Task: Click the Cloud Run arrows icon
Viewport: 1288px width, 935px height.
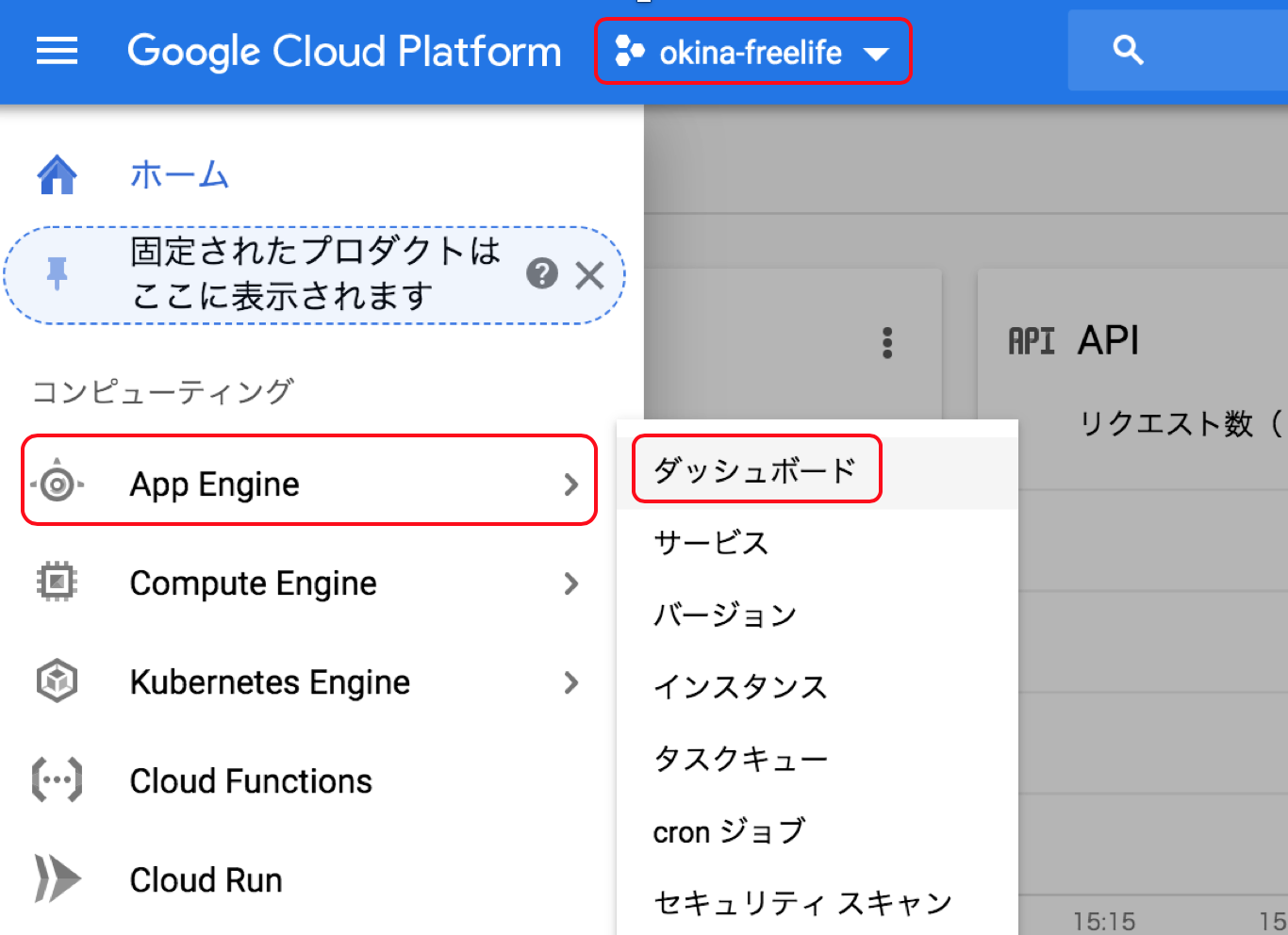Action: (x=57, y=878)
